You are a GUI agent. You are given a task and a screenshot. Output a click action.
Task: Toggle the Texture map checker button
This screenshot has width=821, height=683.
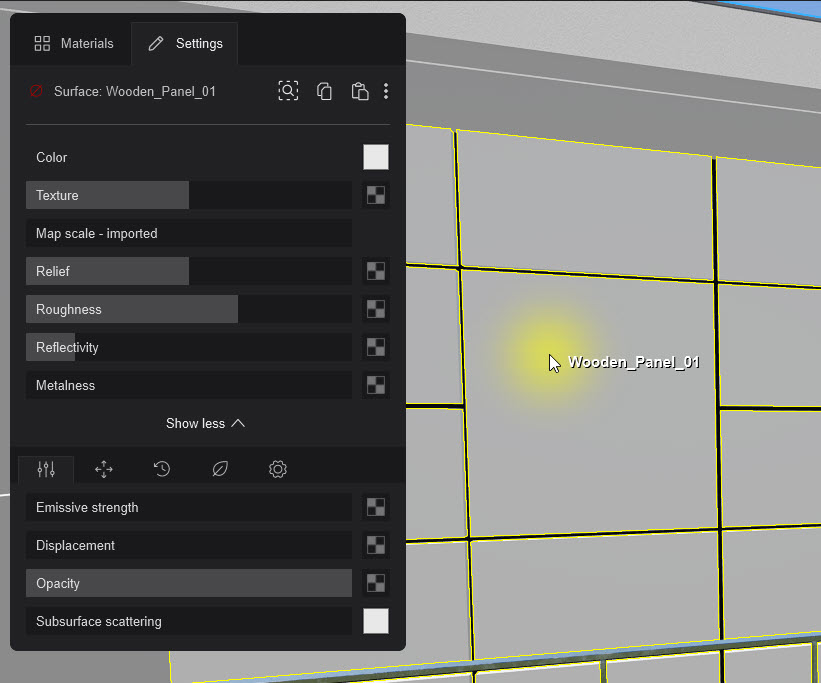(x=375, y=195)
